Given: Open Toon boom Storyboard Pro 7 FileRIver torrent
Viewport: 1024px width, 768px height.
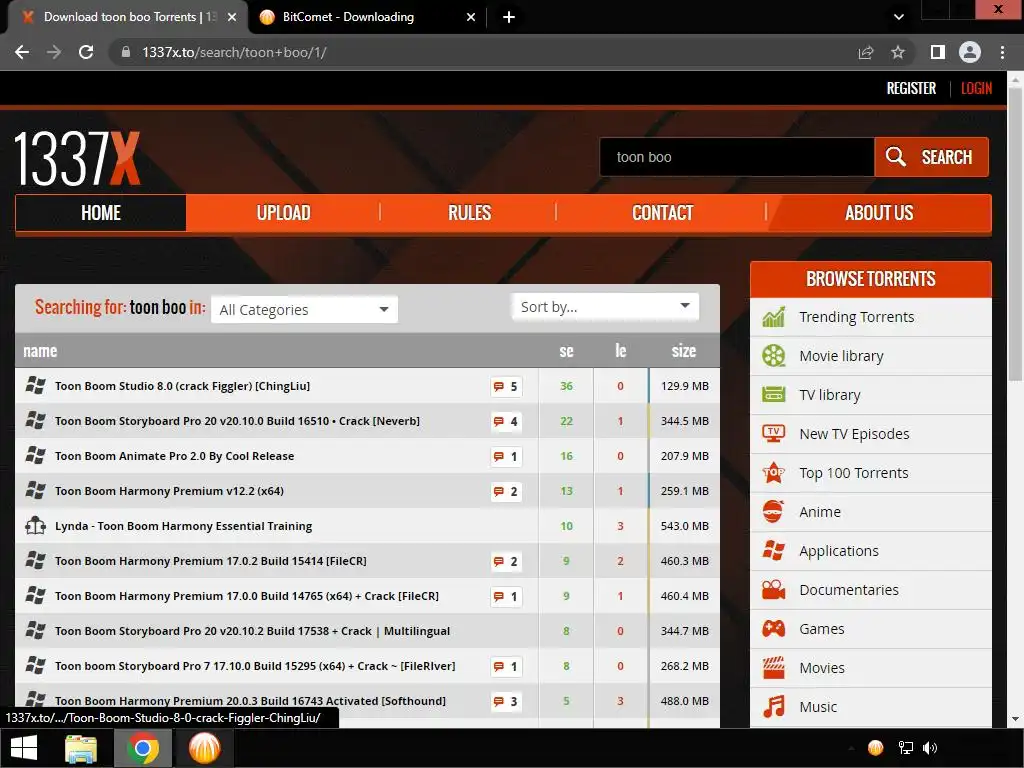Looking at the screenshot, I should point(255,666).
